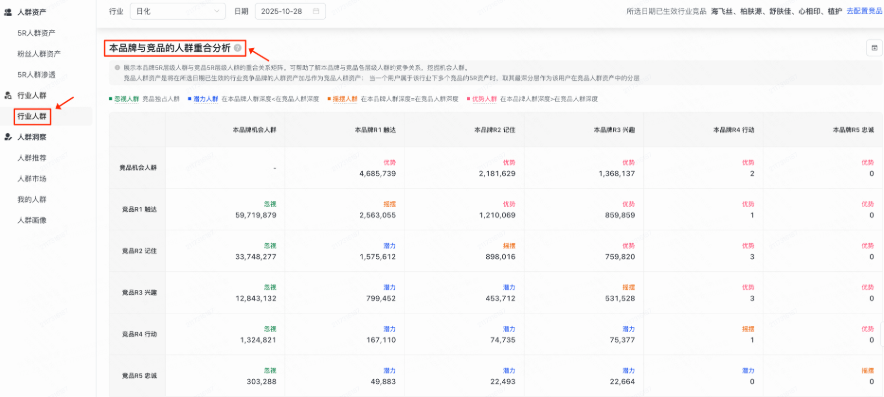The height and width of the screenshot is (397, 884).
Task: Click the cell value 75,377
Action: (x=622, y=340)
